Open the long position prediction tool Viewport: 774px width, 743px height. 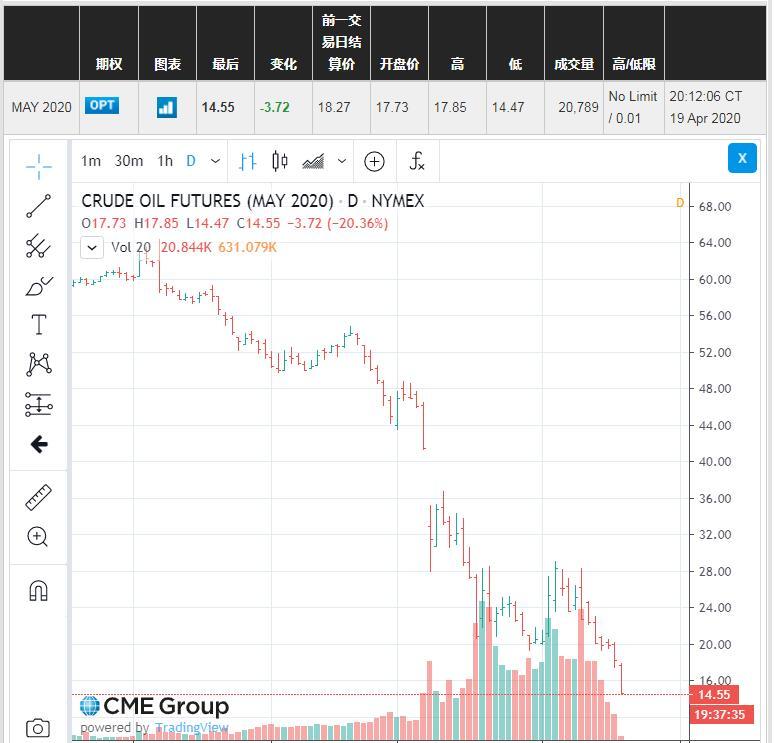pyautogui.click(x=39, y=405)
